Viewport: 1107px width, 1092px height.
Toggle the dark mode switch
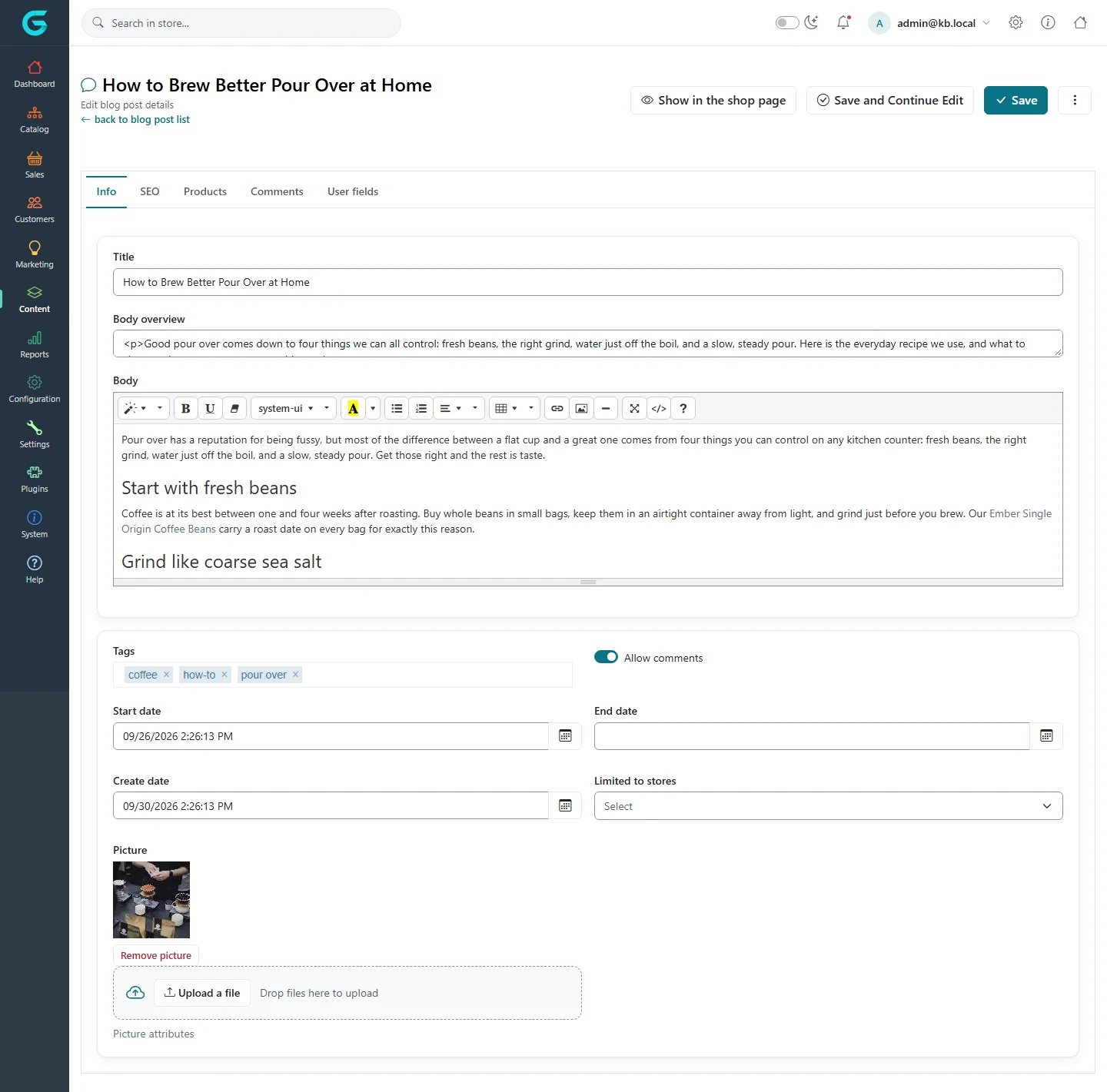click(x=787, y=23)
